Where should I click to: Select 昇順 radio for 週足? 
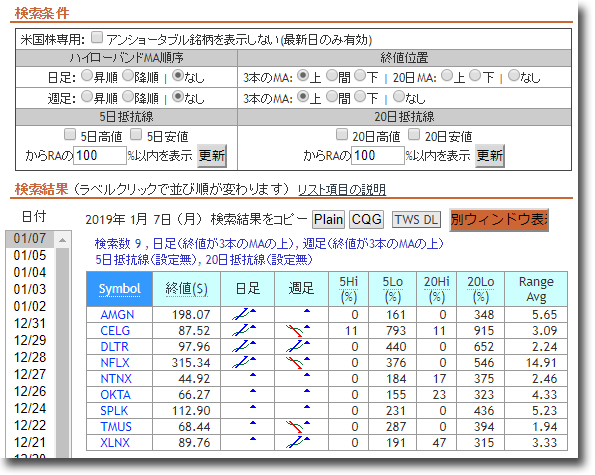point(87,96)
